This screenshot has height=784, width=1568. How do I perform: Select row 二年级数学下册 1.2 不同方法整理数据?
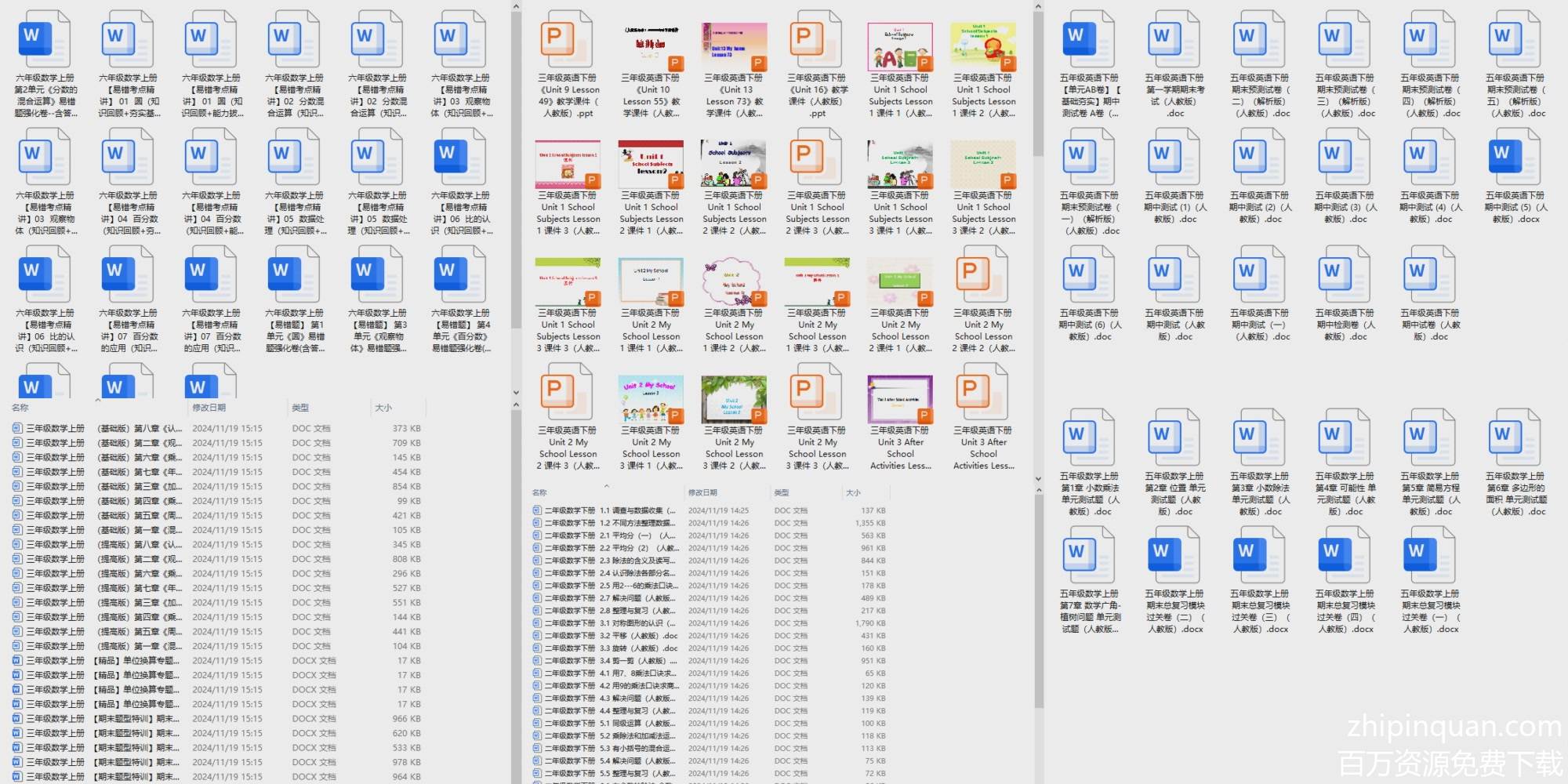coord(710,523)
